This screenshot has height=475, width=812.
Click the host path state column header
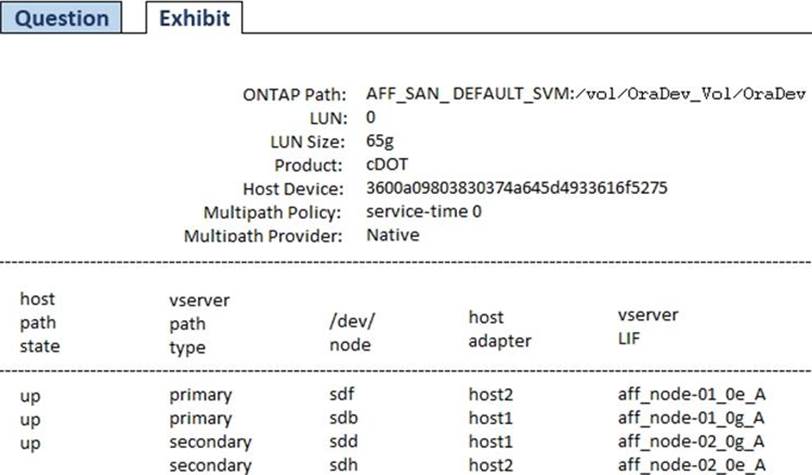point(40,324)
